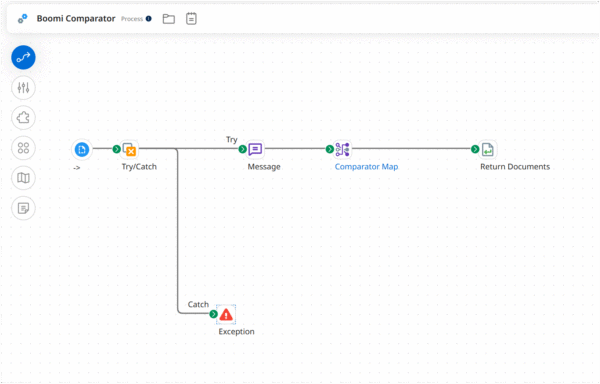The height and width of the screenshot is (384, 600).
Task: Select the red Exception shape icon
Action: coord(226,314)
